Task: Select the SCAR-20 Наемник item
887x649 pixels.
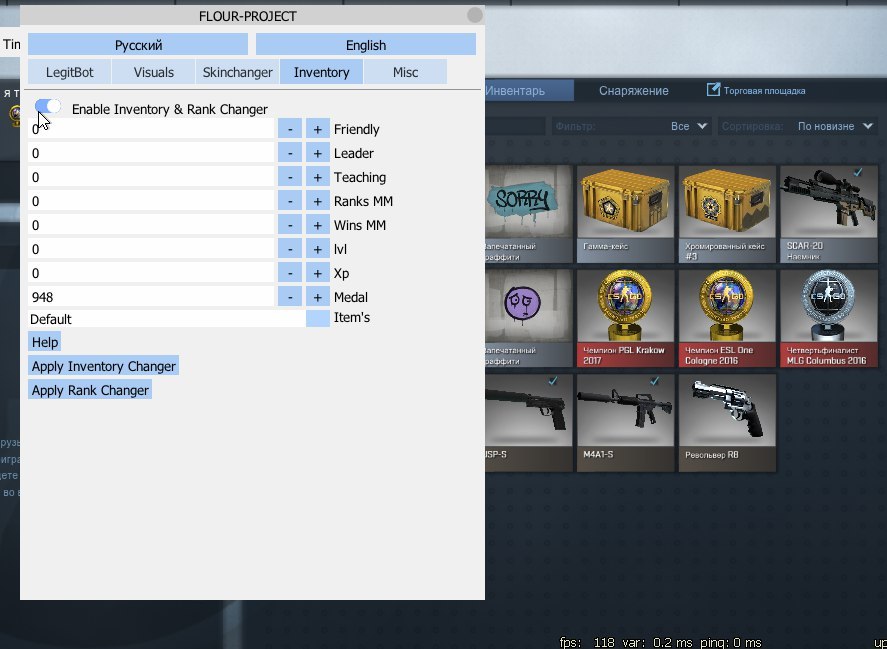Action: click(x=829, y=214)
